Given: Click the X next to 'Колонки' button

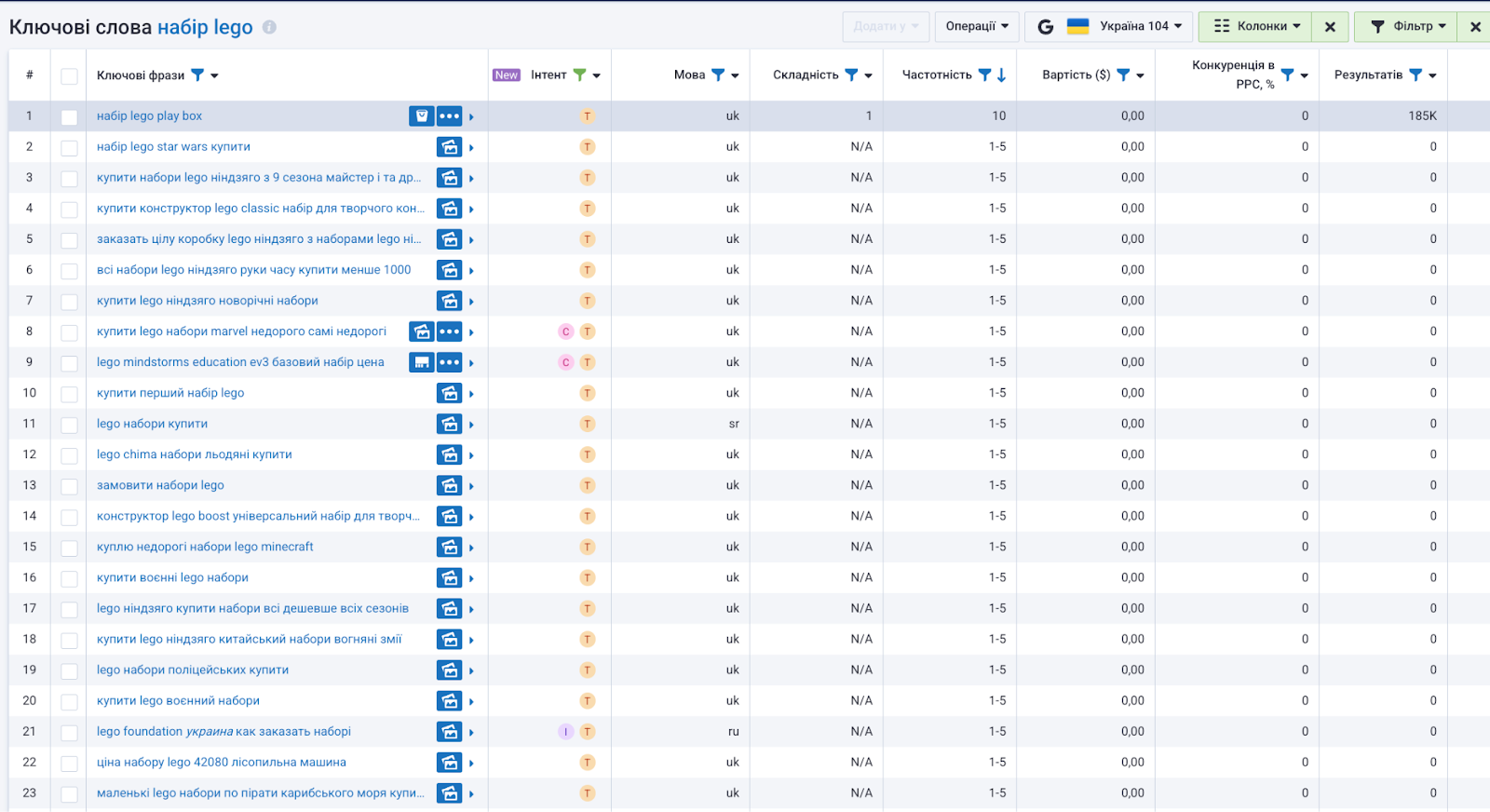Looking at the screenshot, I should point(1330,27).
